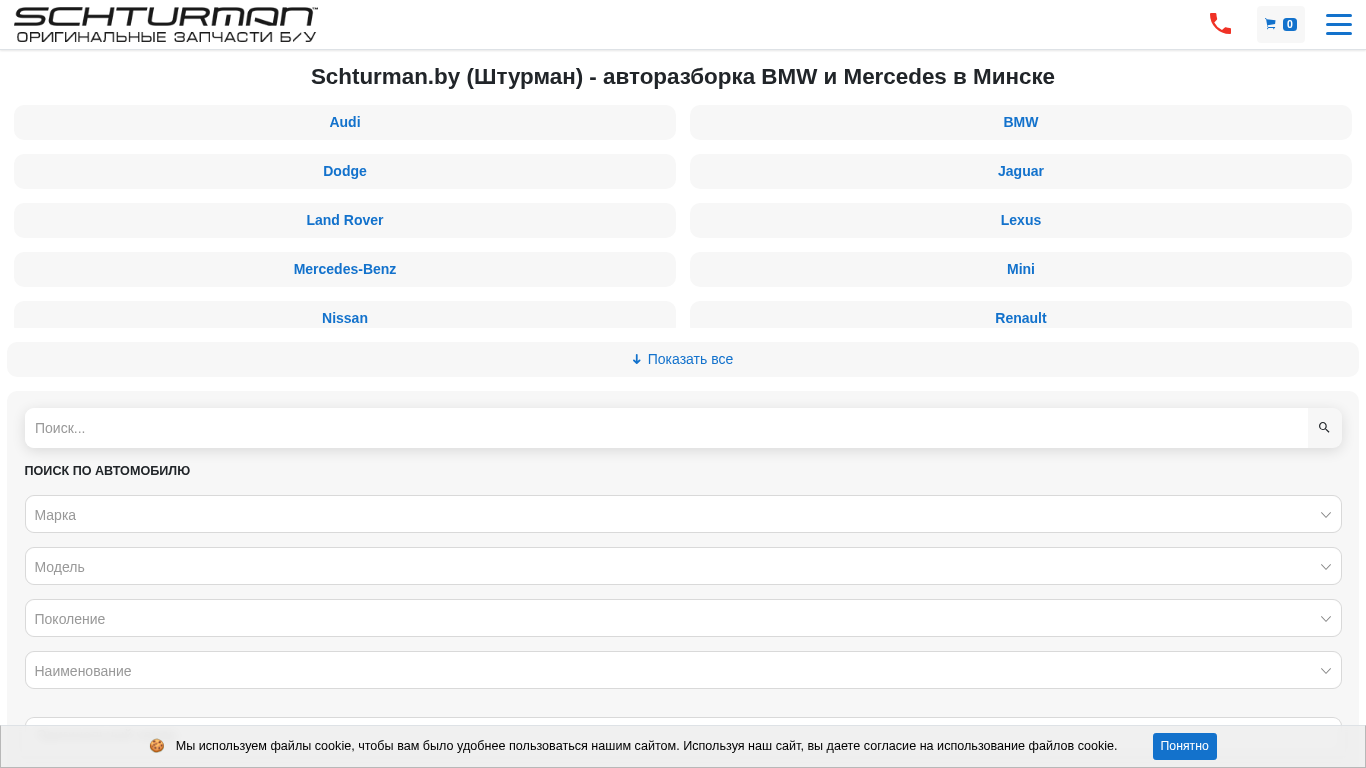Open the Audi brand link
This screenshot has width=1366, height=768.
(345, 122)
